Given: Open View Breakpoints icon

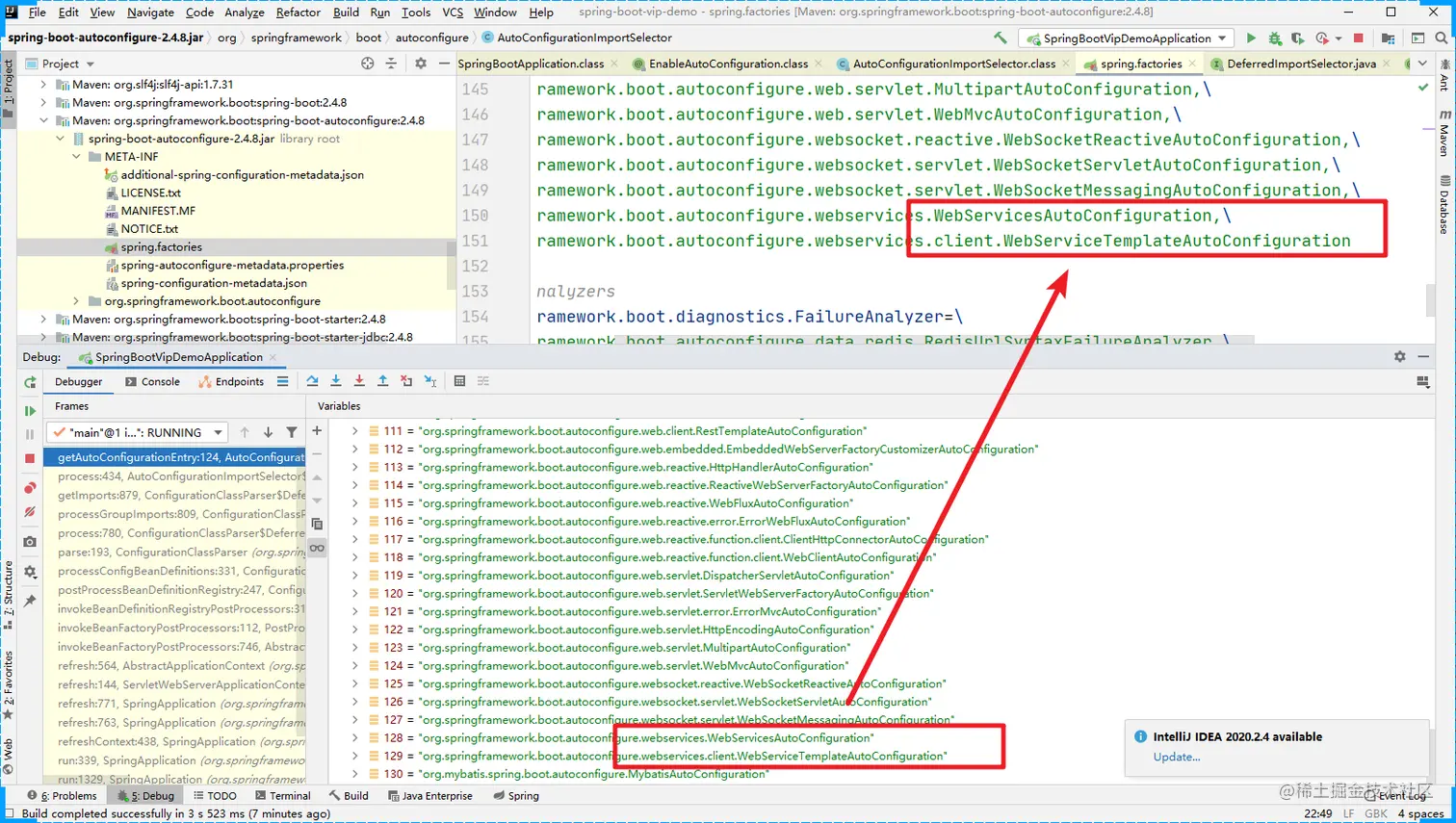Looking at the screenshot, I should pyautogui.click(x=30, y=488).
